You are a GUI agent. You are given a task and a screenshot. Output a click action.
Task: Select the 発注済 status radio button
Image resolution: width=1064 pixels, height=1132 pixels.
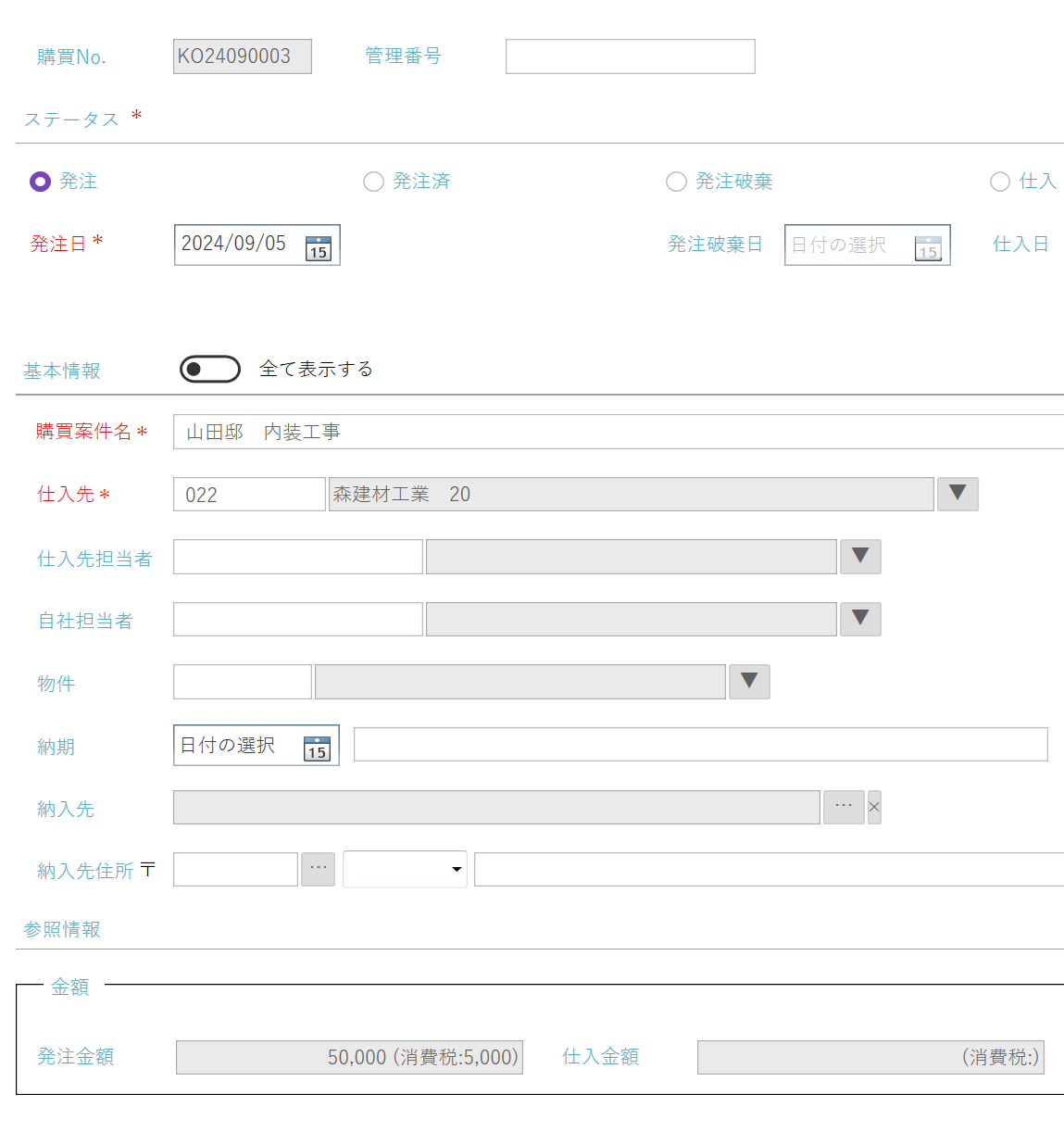[x=373, y=182]
